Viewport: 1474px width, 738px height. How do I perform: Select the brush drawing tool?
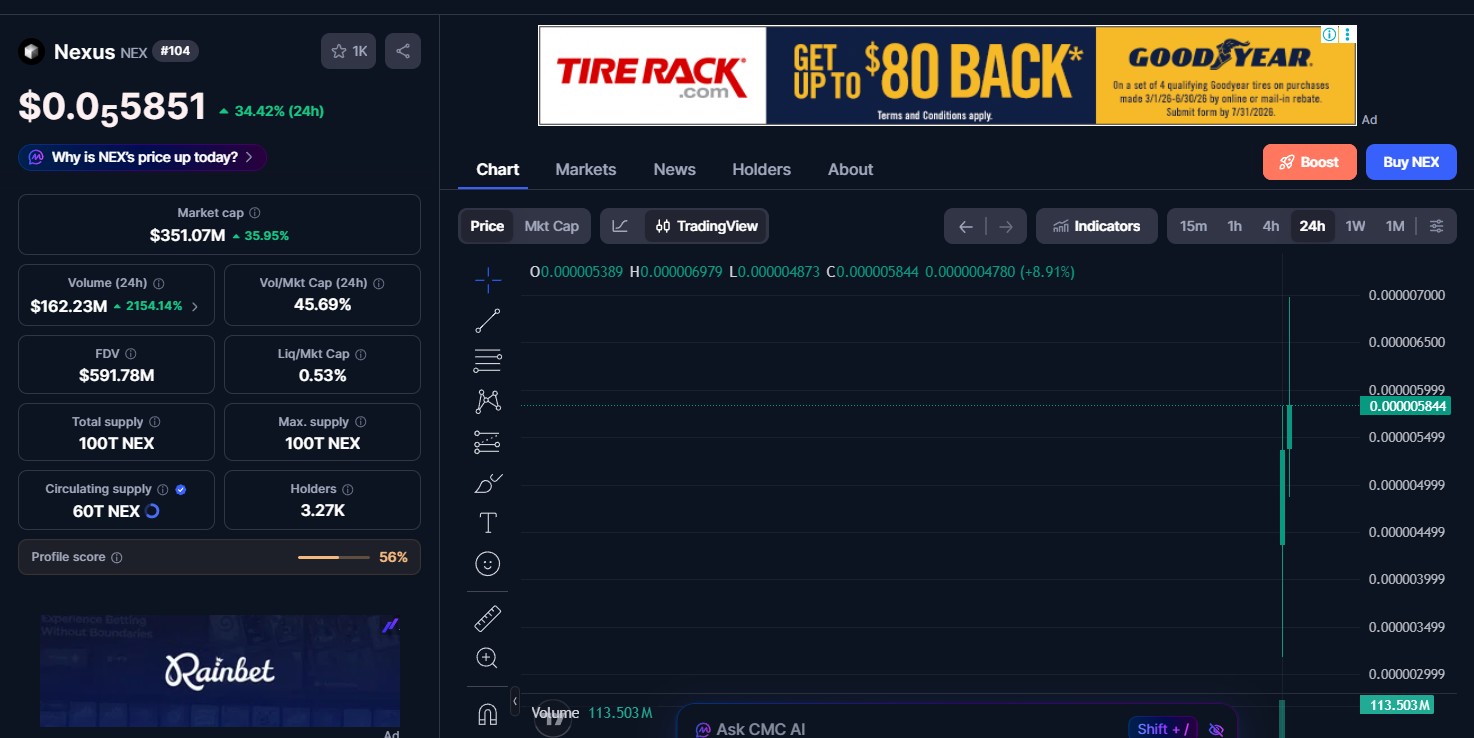[488, 483]
